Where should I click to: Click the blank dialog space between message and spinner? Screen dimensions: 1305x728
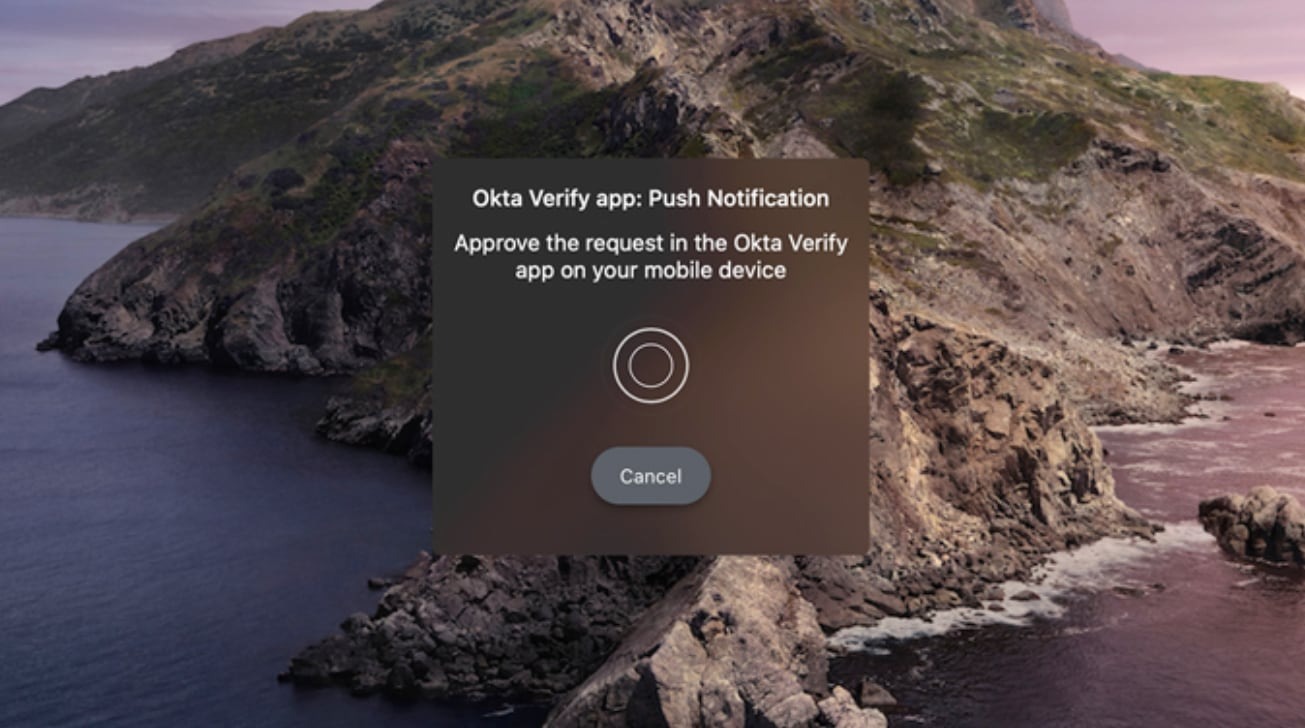[651, 305]
